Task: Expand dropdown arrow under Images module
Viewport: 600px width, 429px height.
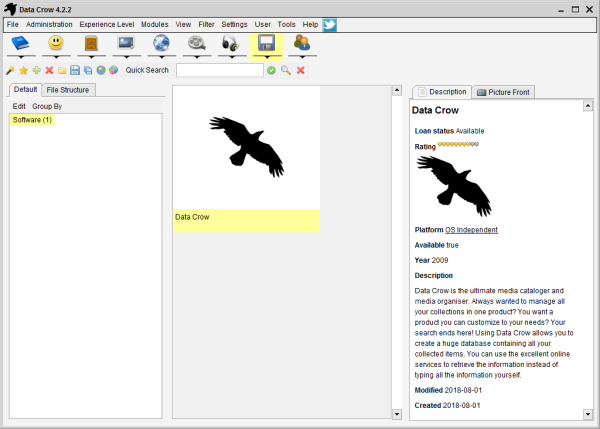Action: click(x=127, y=57)
